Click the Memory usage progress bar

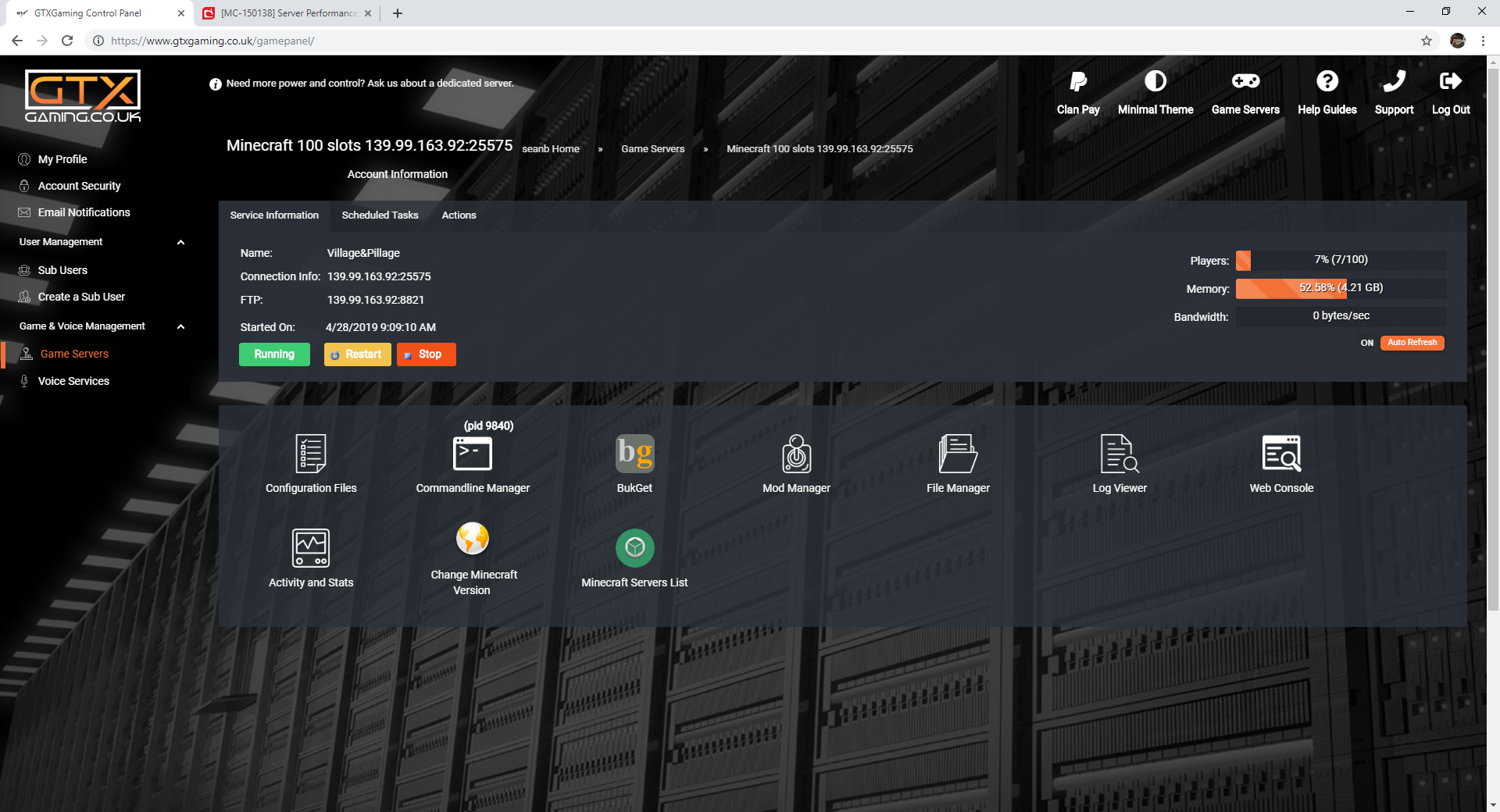[x=1341, y=288]
